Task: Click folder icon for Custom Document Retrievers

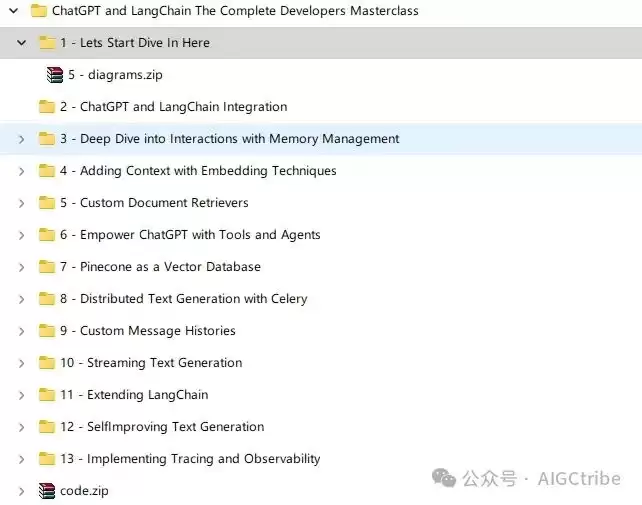Action: pos(47,203)
